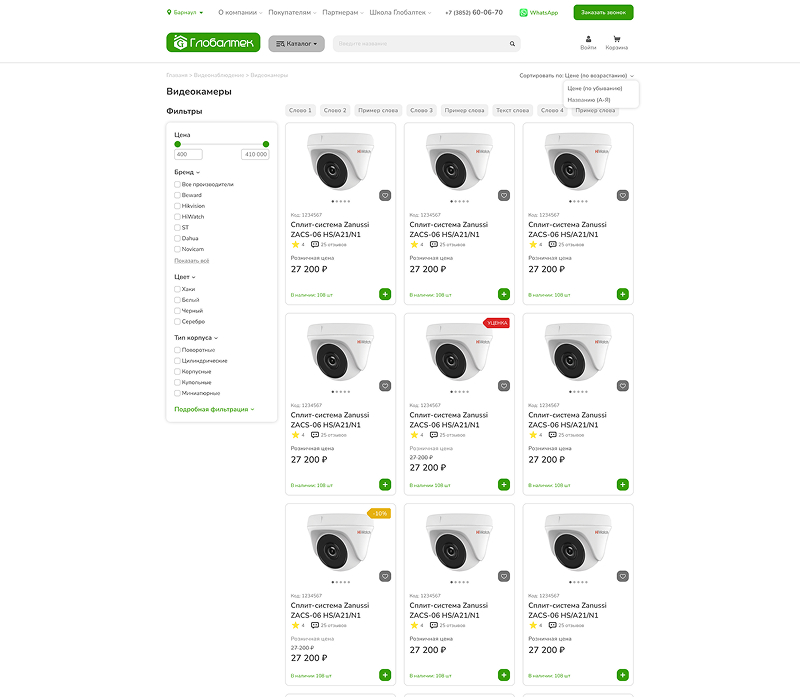Check the Hikvision brand checkbox
The image size is (800, 697).
click(177, 206)
